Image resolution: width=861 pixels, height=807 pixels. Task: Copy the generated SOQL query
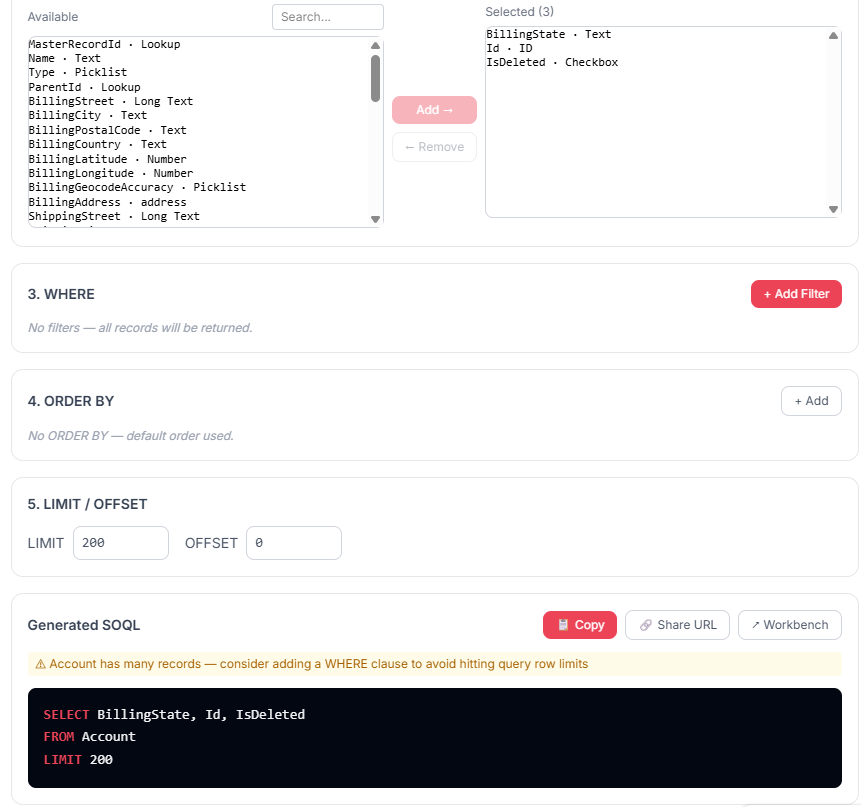pos(579,624)
